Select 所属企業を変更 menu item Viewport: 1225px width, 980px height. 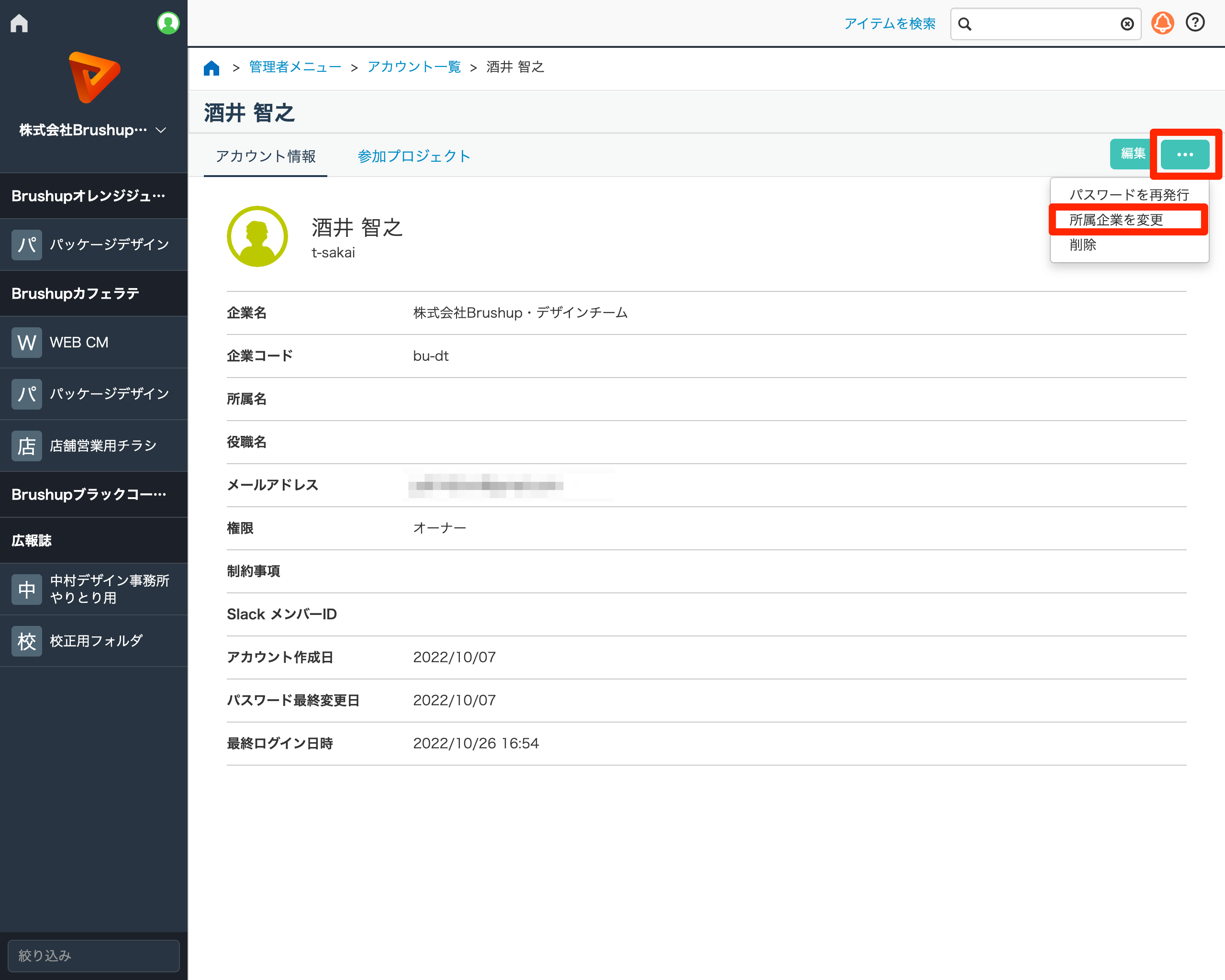point(1129,220)
